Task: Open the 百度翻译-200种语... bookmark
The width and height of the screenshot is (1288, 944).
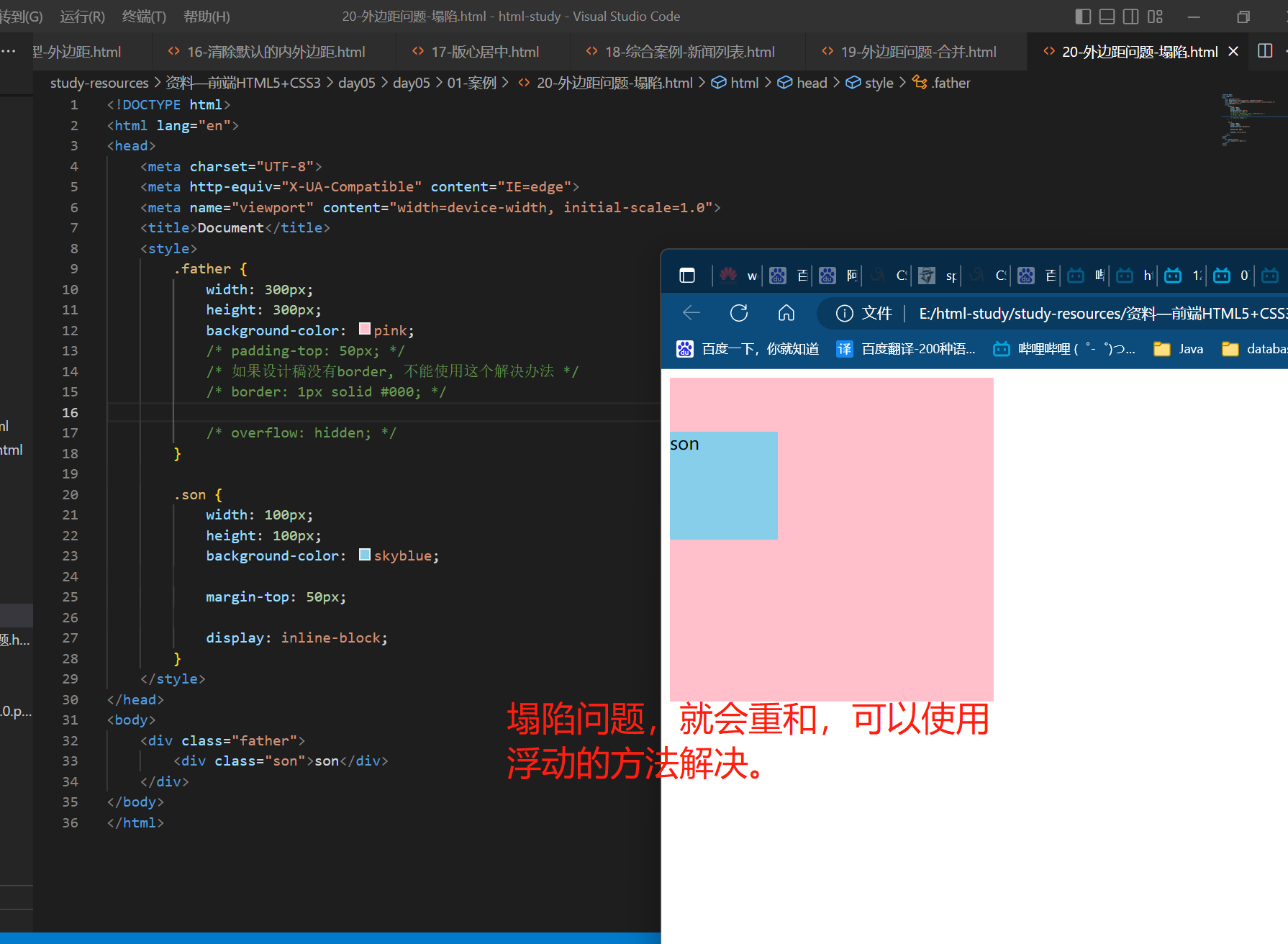Action: pyautogui.click(x=907, y=349)
